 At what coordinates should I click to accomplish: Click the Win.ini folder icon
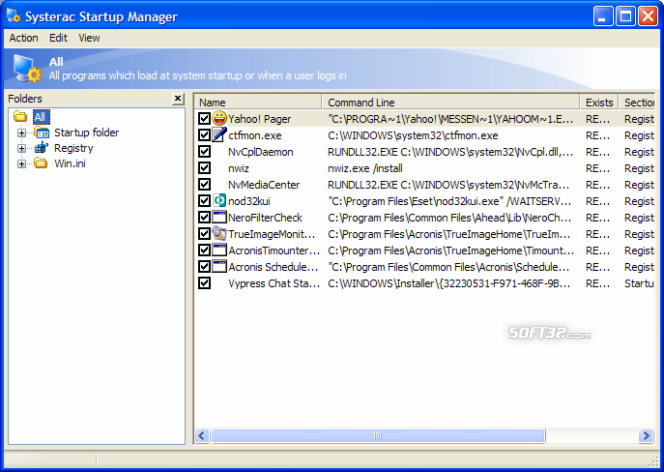tap(41, 163)
